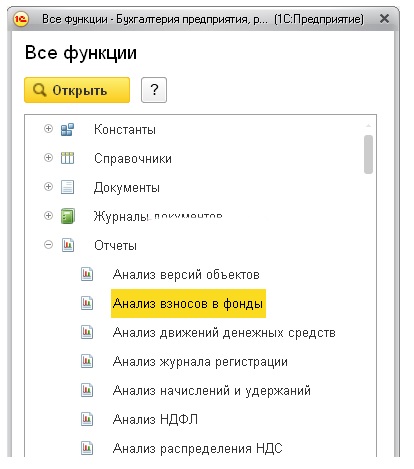Expand the Справочники branch
414x469 pixels.
coord(48,157)
